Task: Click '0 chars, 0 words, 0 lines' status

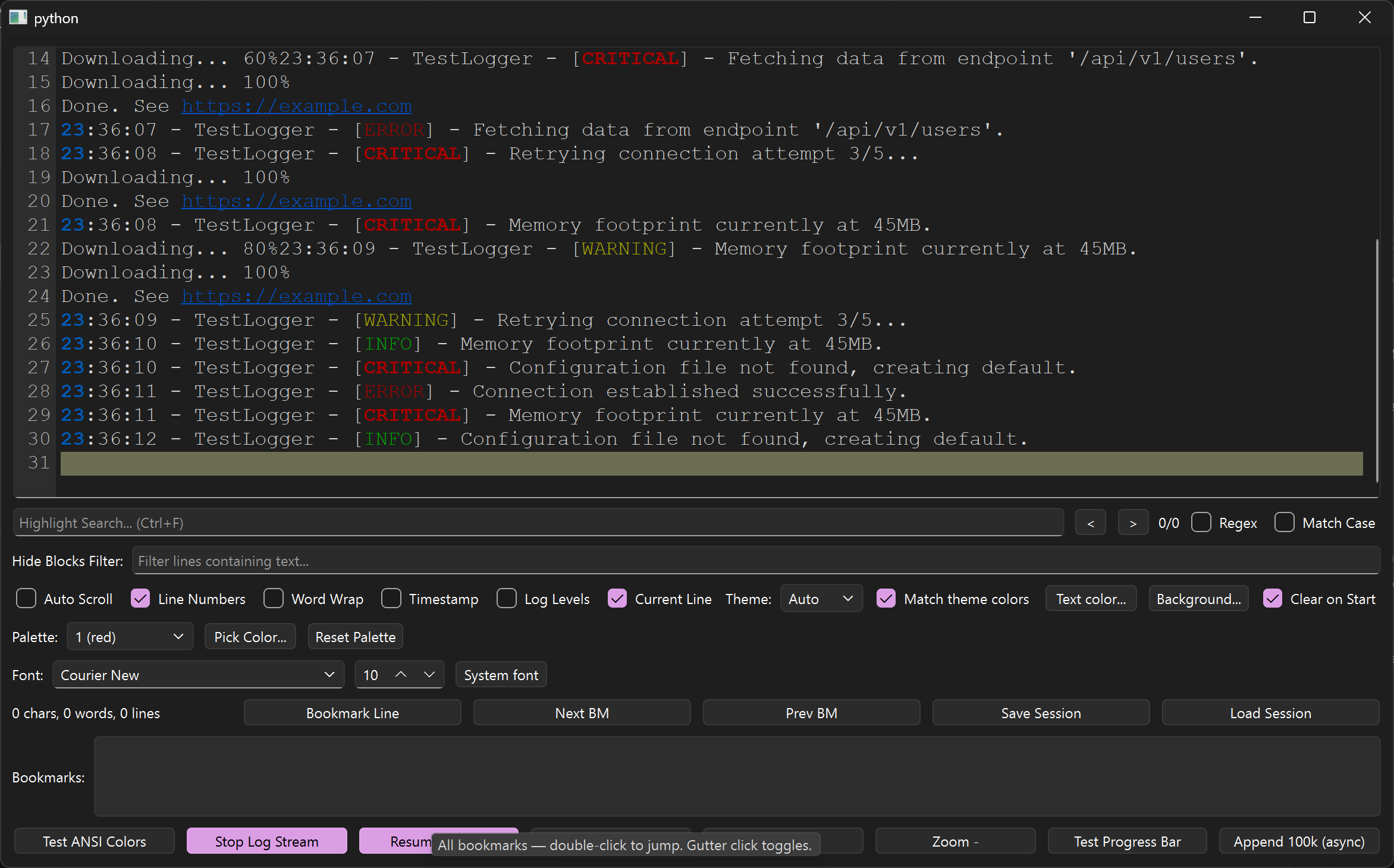Action: click(x=86, y=713)
